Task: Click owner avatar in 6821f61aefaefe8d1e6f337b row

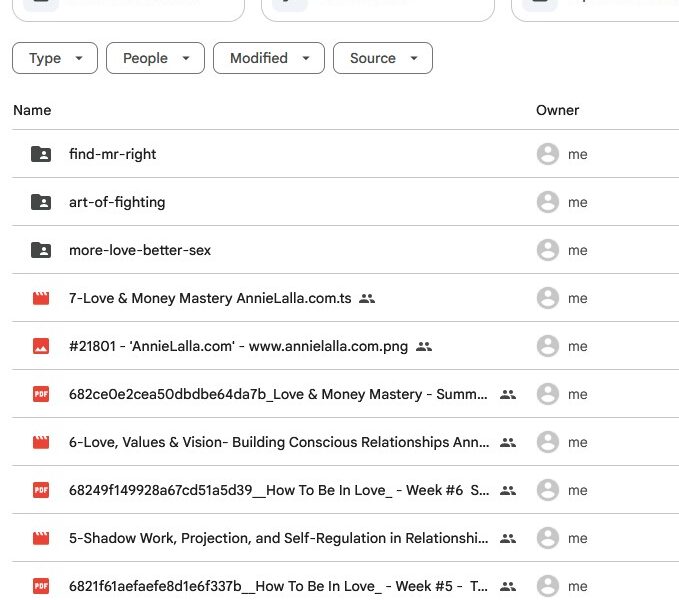Action: pos(548,586)
